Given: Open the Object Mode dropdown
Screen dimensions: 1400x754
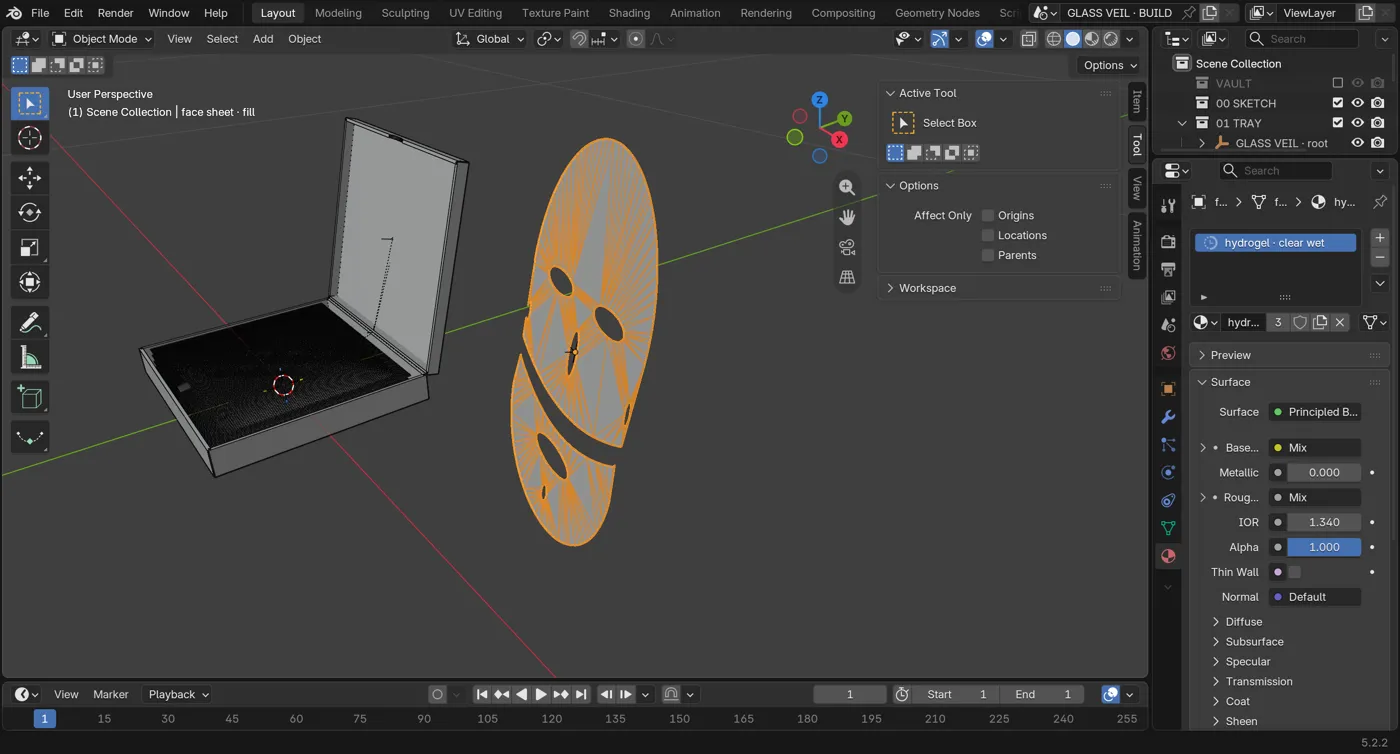Looking at the screenshot, I should coord(102,39).
